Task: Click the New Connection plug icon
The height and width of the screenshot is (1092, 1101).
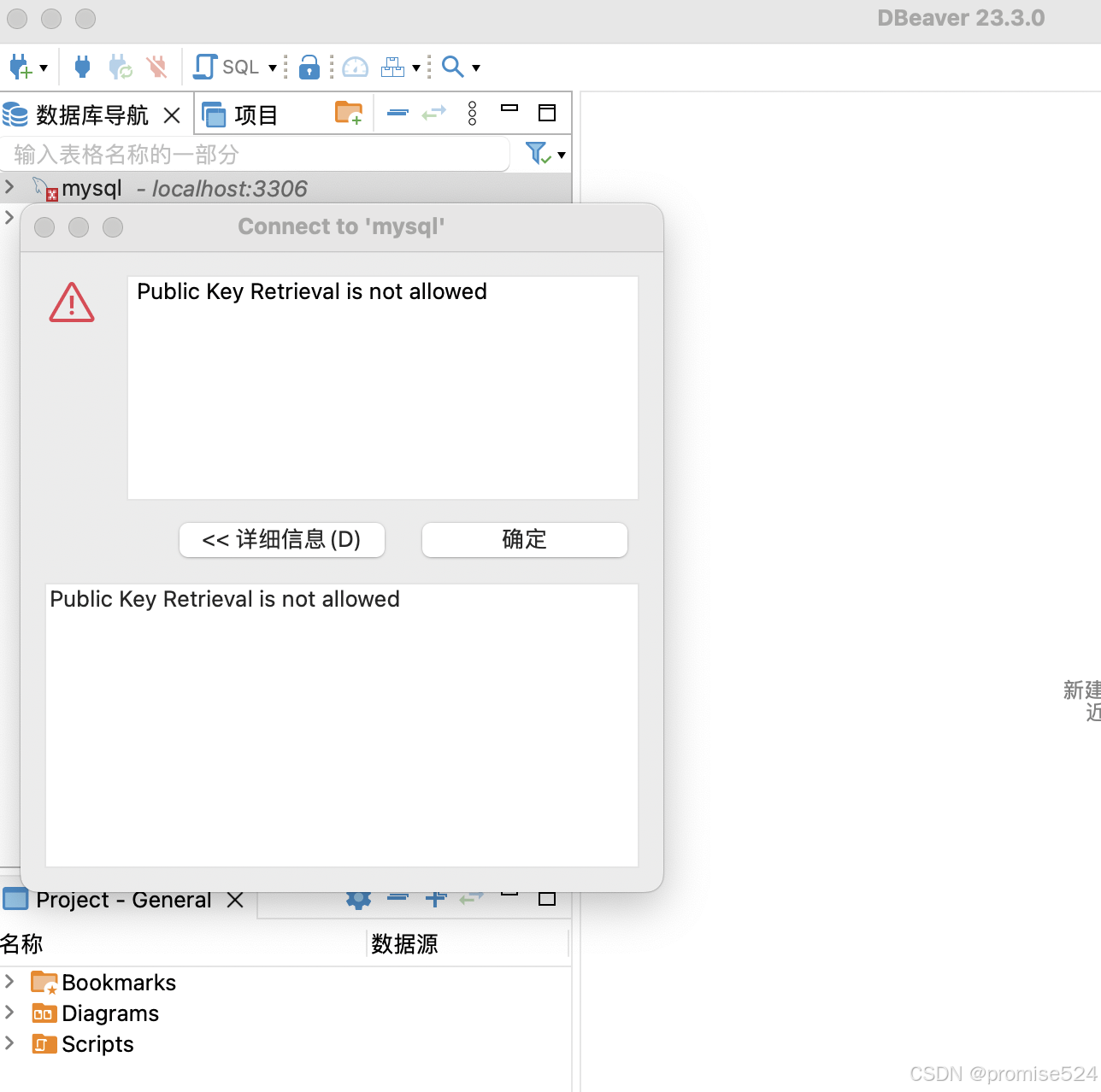Action: pos(20,67)
